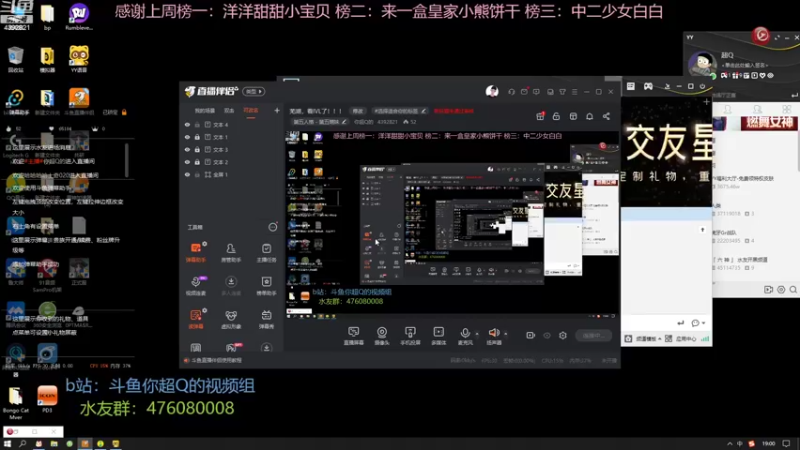Click the 修改 button beside stream title
Screen dimensions: 800x450
(x=358, y=111)
